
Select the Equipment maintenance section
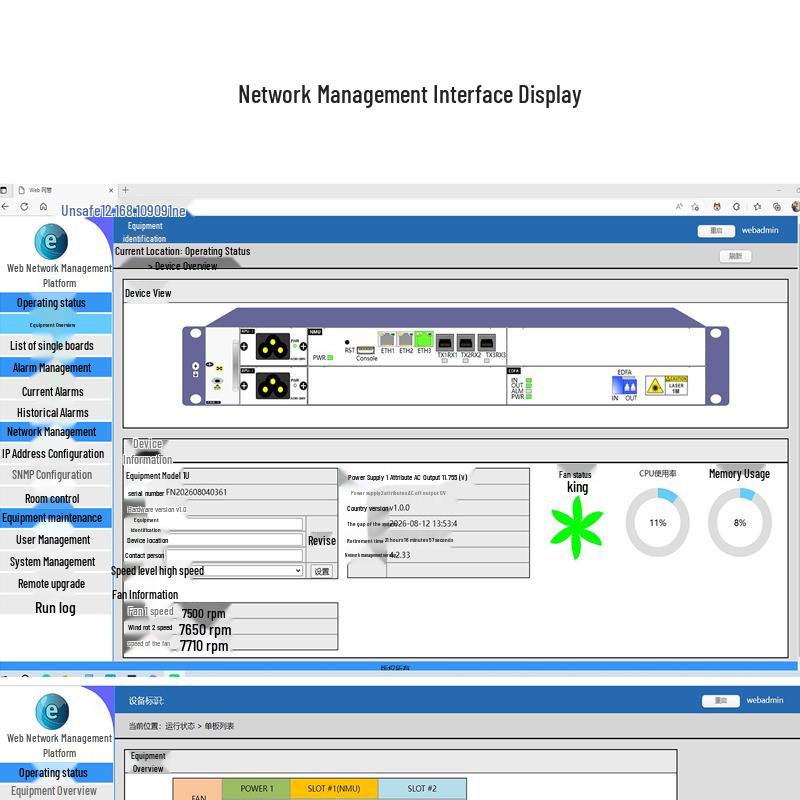[56, 518]
